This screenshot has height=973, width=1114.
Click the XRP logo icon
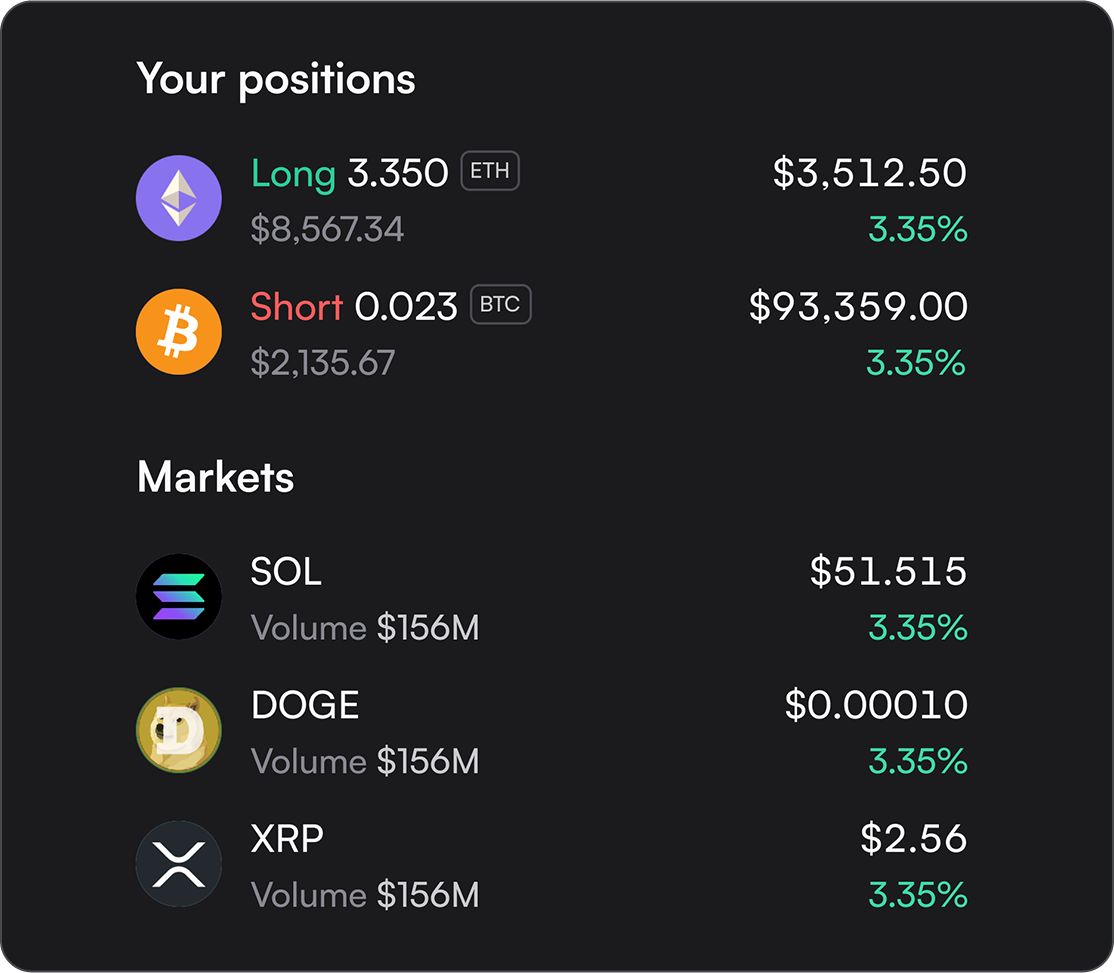pos(178,864)
